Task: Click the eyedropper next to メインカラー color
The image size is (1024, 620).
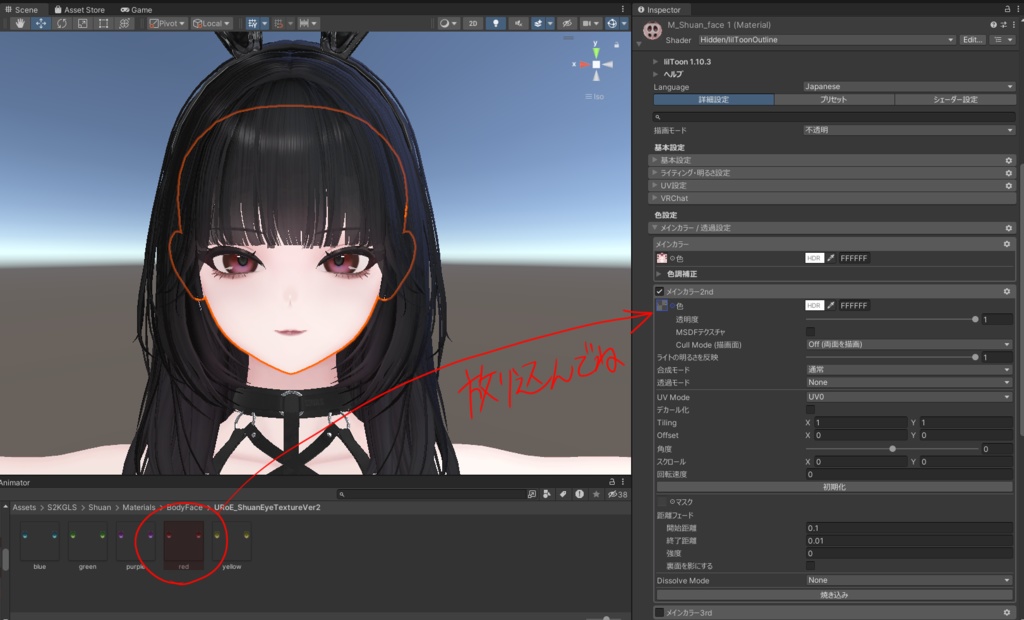Action: coord(831,259)
